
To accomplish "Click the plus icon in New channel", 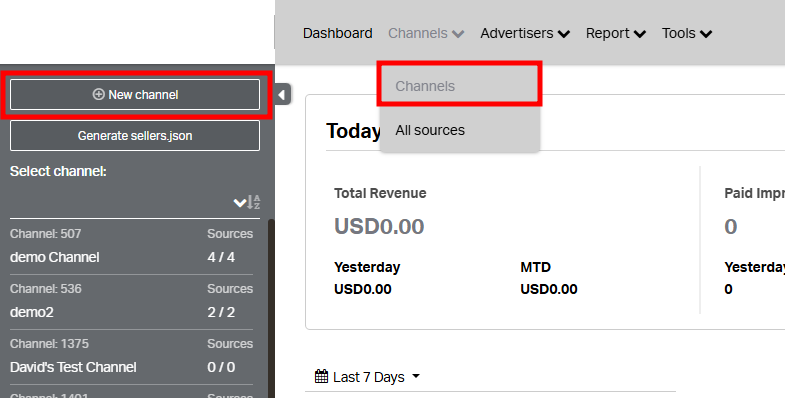I will click(x=99, y=94).
